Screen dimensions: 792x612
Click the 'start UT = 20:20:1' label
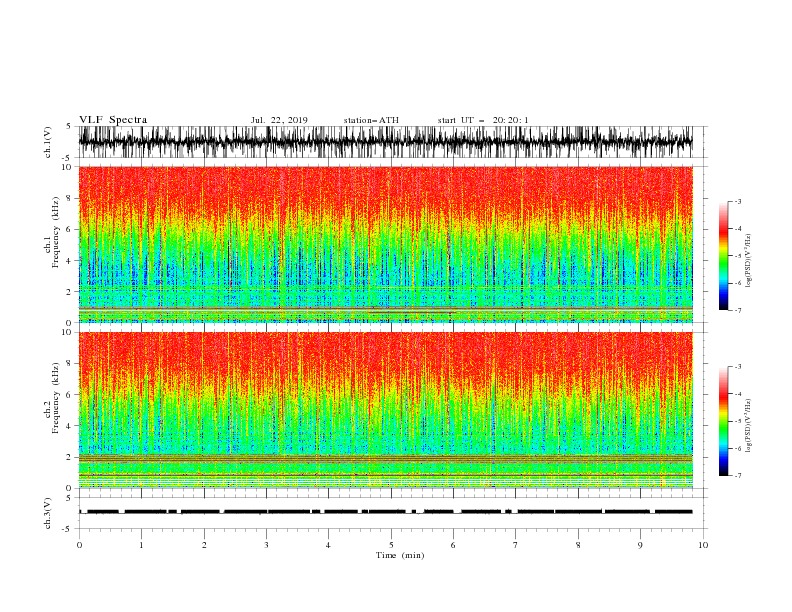click(x=483, y=120)
